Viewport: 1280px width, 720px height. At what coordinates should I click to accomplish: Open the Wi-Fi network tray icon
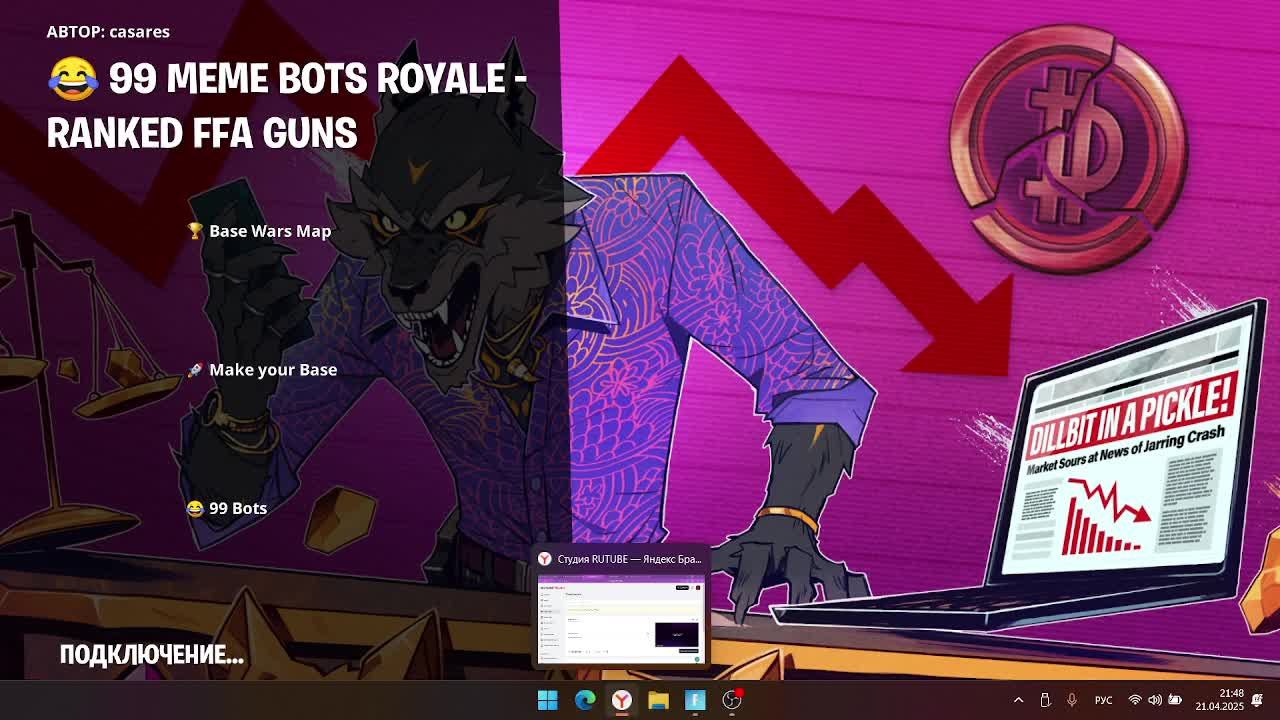[x=1135, y=700]
